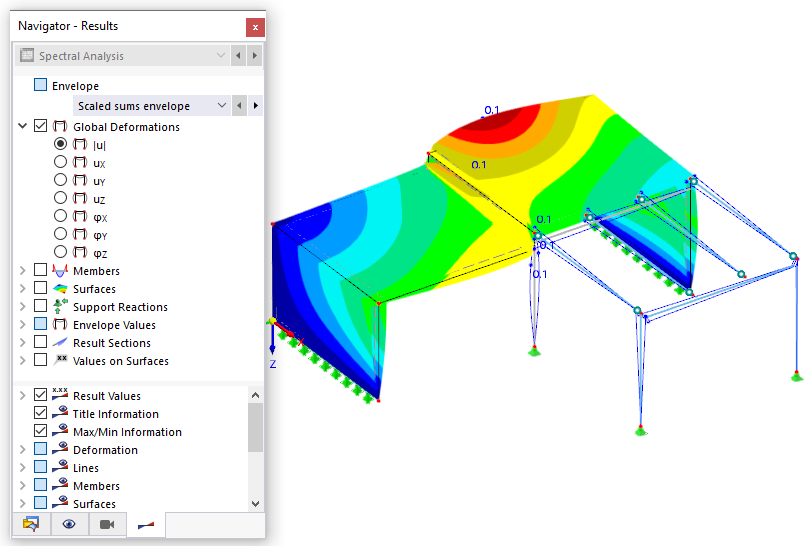This screenshot has height=546, width=806.
Task: Select the uY radio button
Action: click(60, 180)
